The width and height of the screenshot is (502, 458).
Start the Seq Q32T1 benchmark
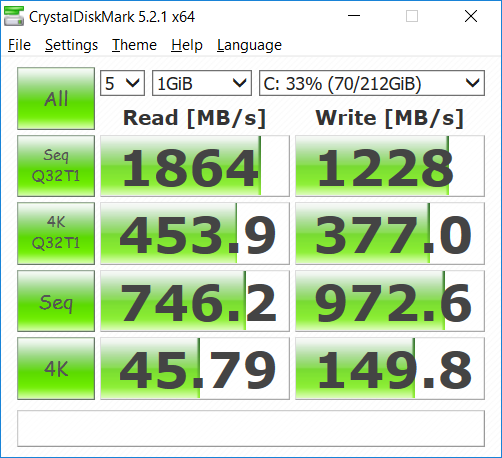pos(56,166)
